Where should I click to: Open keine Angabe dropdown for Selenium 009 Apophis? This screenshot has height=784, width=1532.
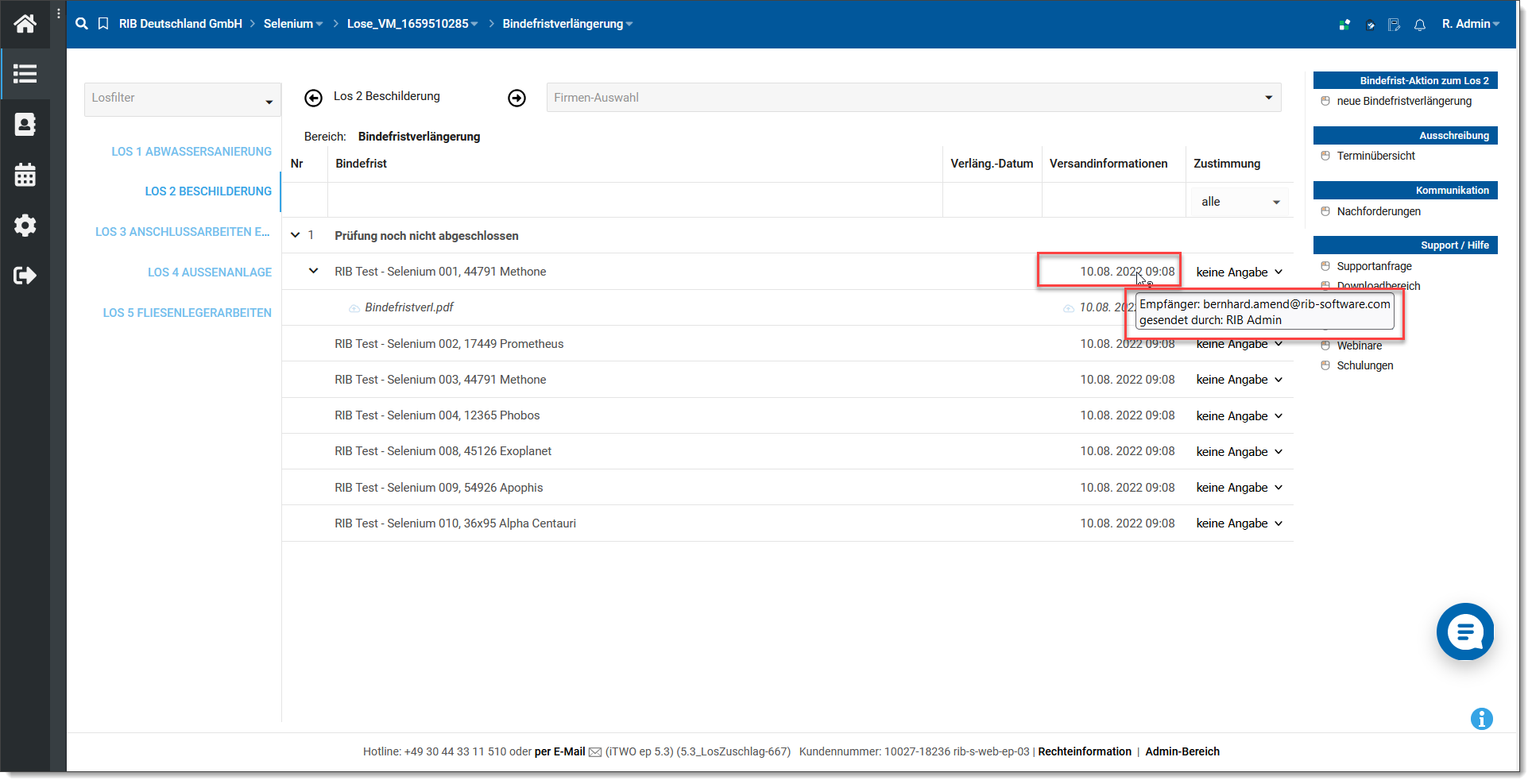[1240, 488]
